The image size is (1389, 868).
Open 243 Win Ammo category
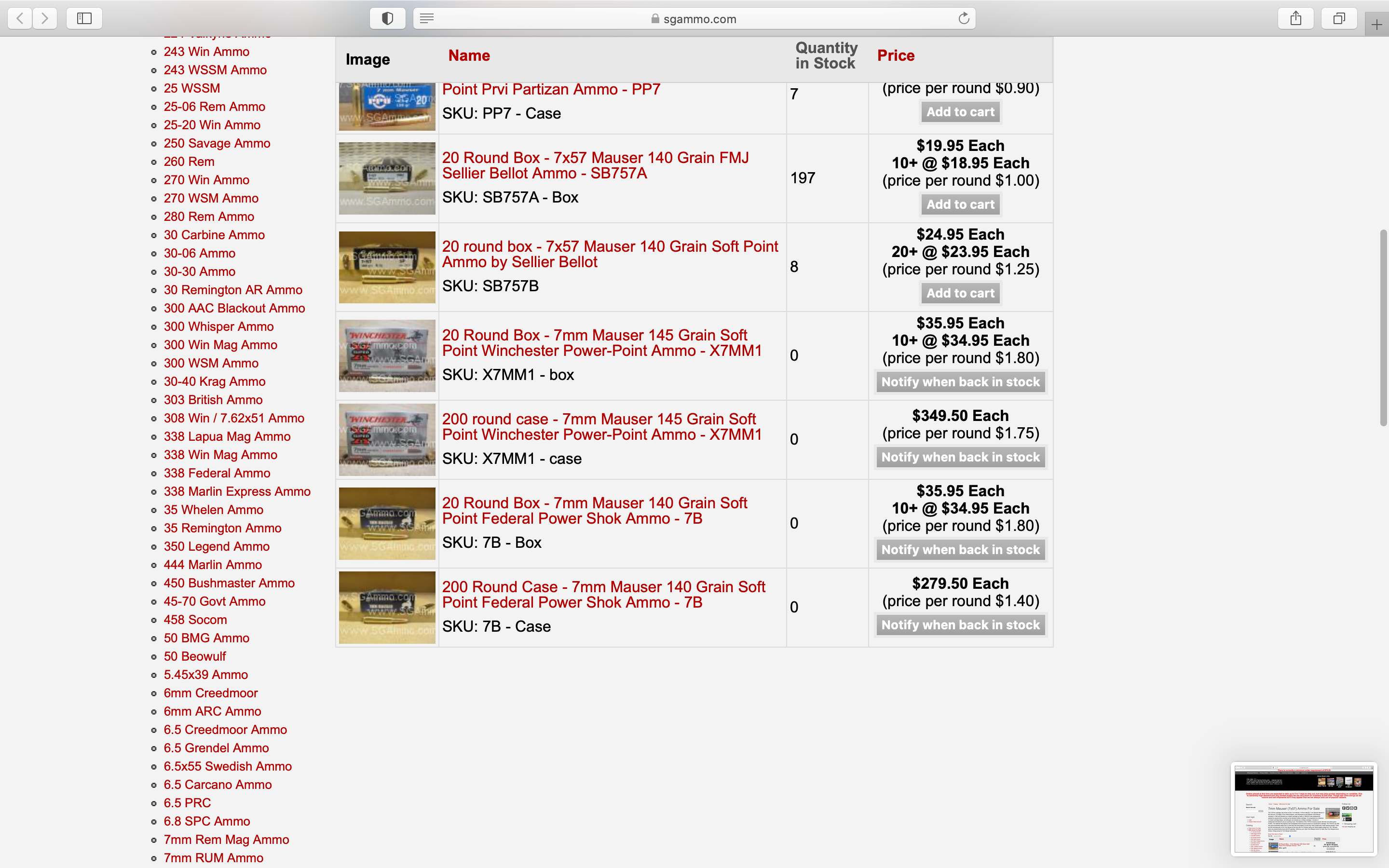pyautogui.click(x=206, y=52)
